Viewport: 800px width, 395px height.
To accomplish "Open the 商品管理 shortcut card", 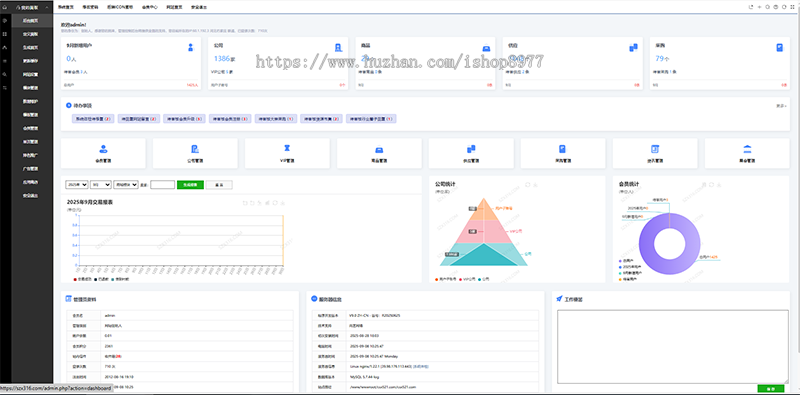I will [x=379, y=153].
